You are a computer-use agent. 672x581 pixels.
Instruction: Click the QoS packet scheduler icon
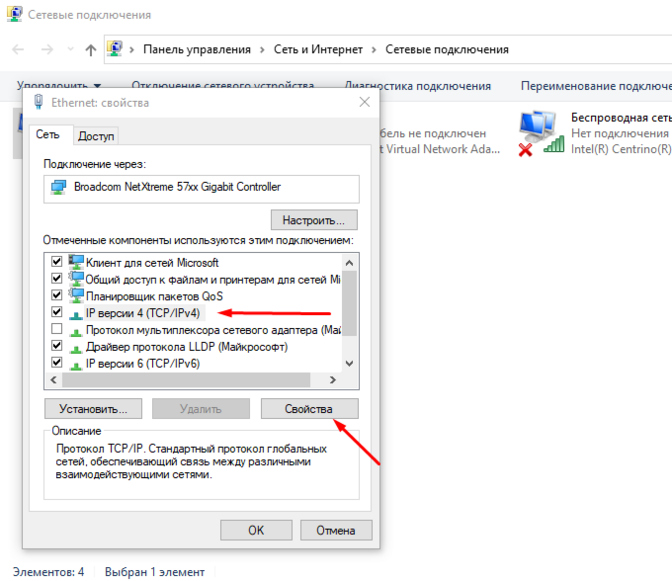(x=77, y=296)
